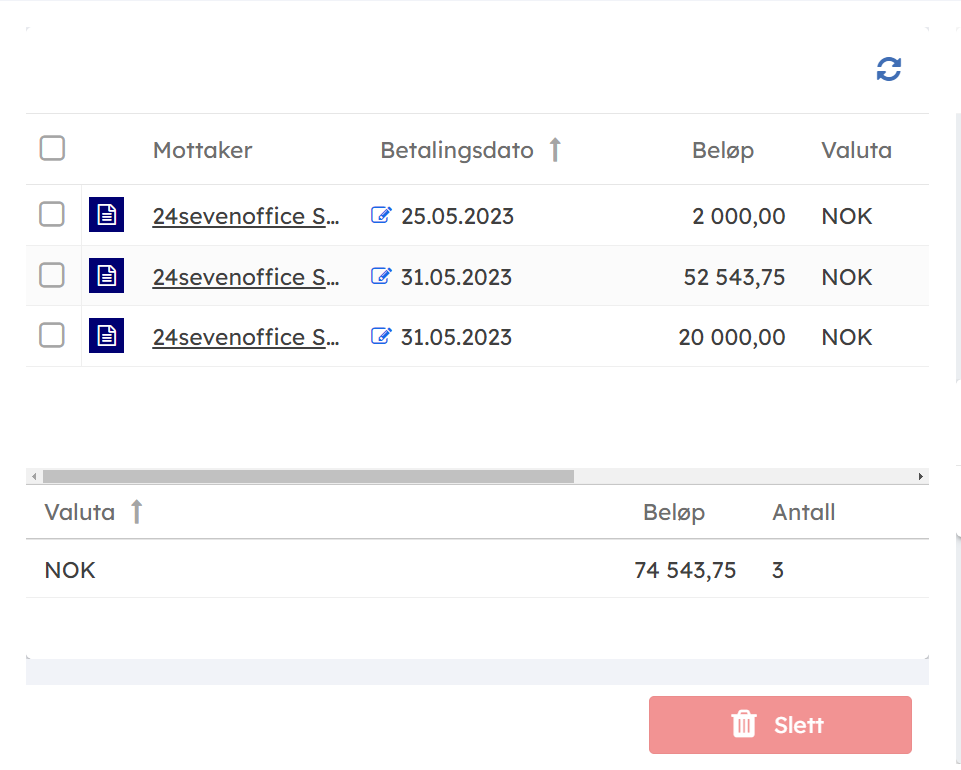Sort by Betalingsdato using arrow indicator
Viewport: 961px width, 770px height.
[555, 150]
